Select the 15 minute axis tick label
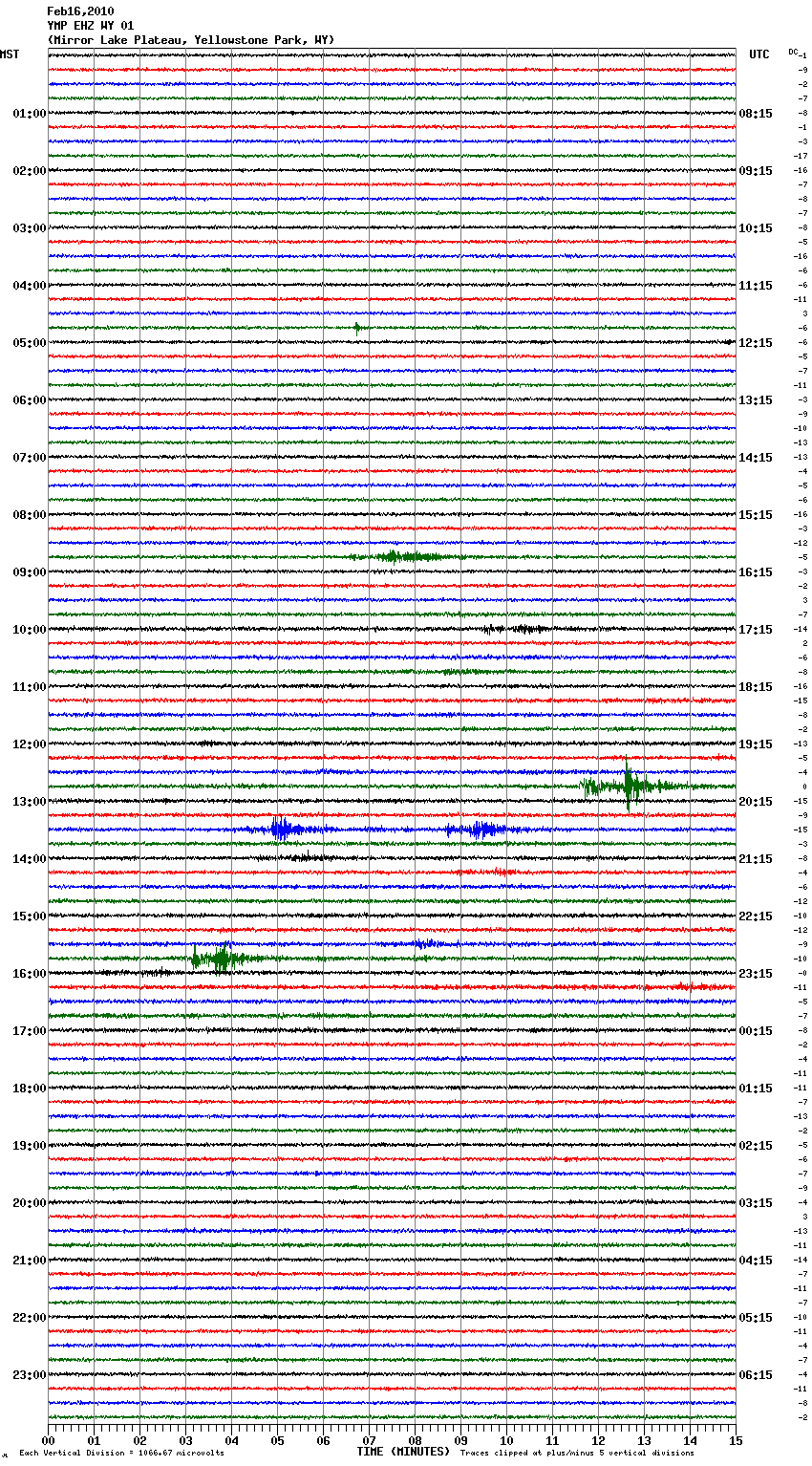Screen dimensions: 812x1466 click(x=736, y=1440)
